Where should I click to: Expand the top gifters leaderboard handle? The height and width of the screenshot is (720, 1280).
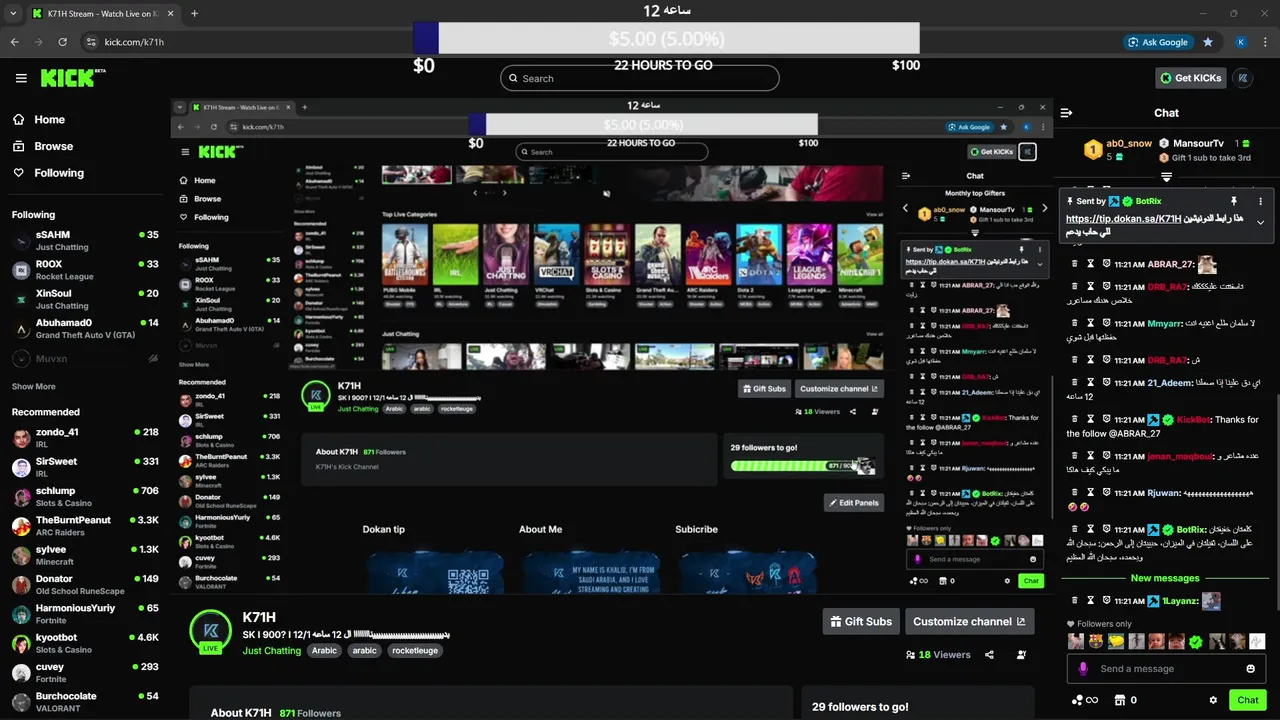(x=1166, y=177)
